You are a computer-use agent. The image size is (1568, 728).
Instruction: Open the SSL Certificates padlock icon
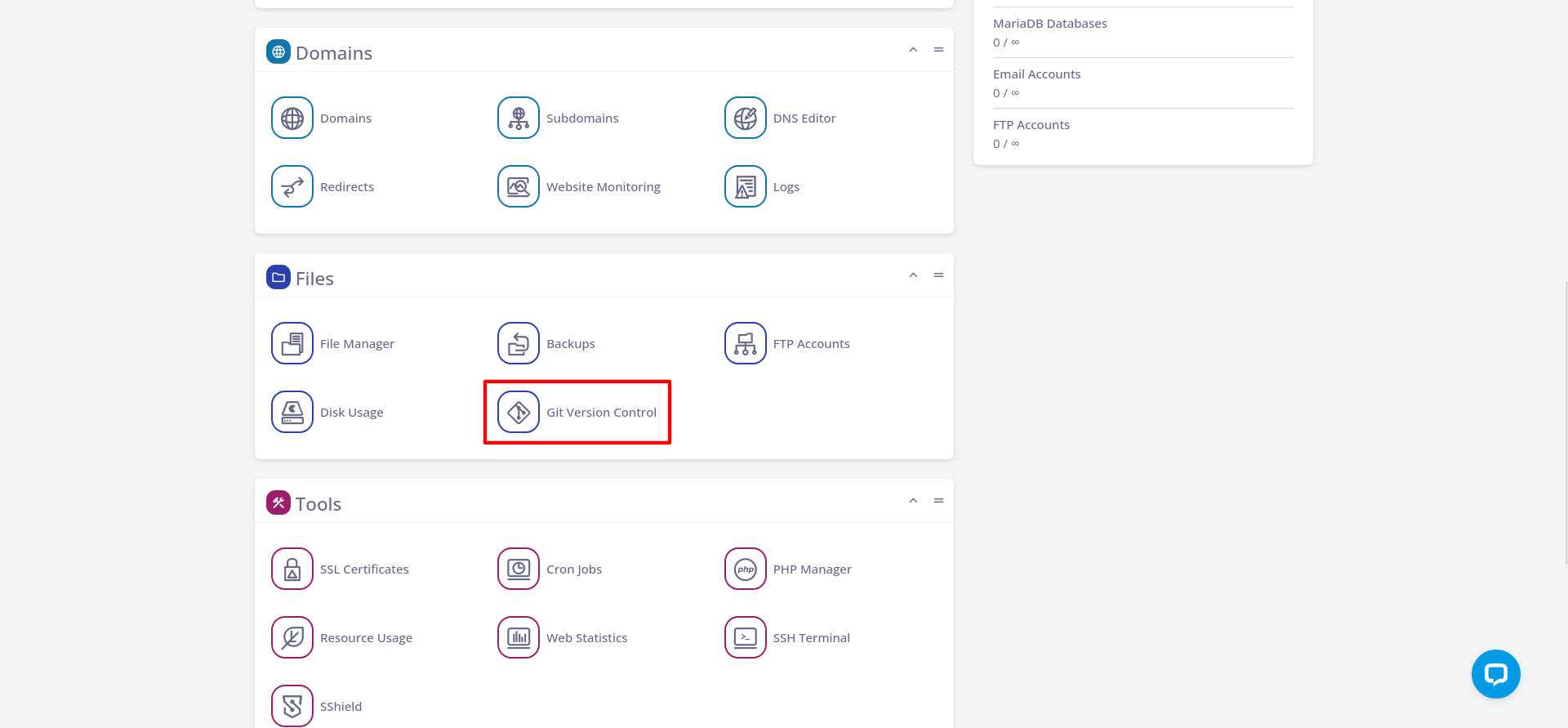[292, 569]
